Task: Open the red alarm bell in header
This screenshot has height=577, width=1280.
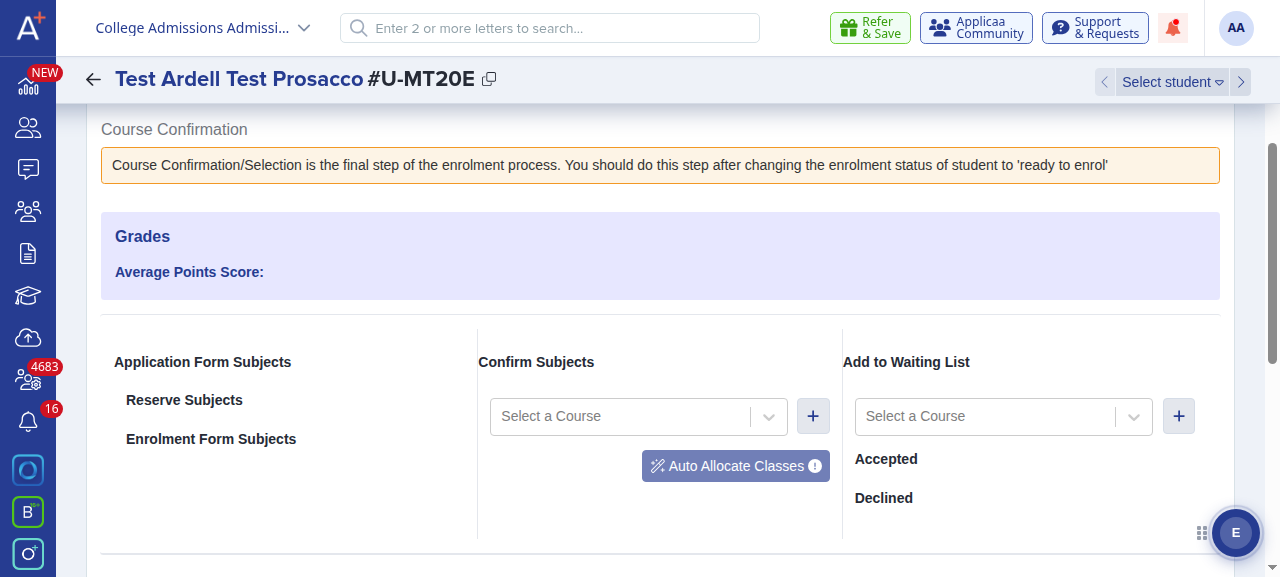Action: click(x=1173, y=28)
